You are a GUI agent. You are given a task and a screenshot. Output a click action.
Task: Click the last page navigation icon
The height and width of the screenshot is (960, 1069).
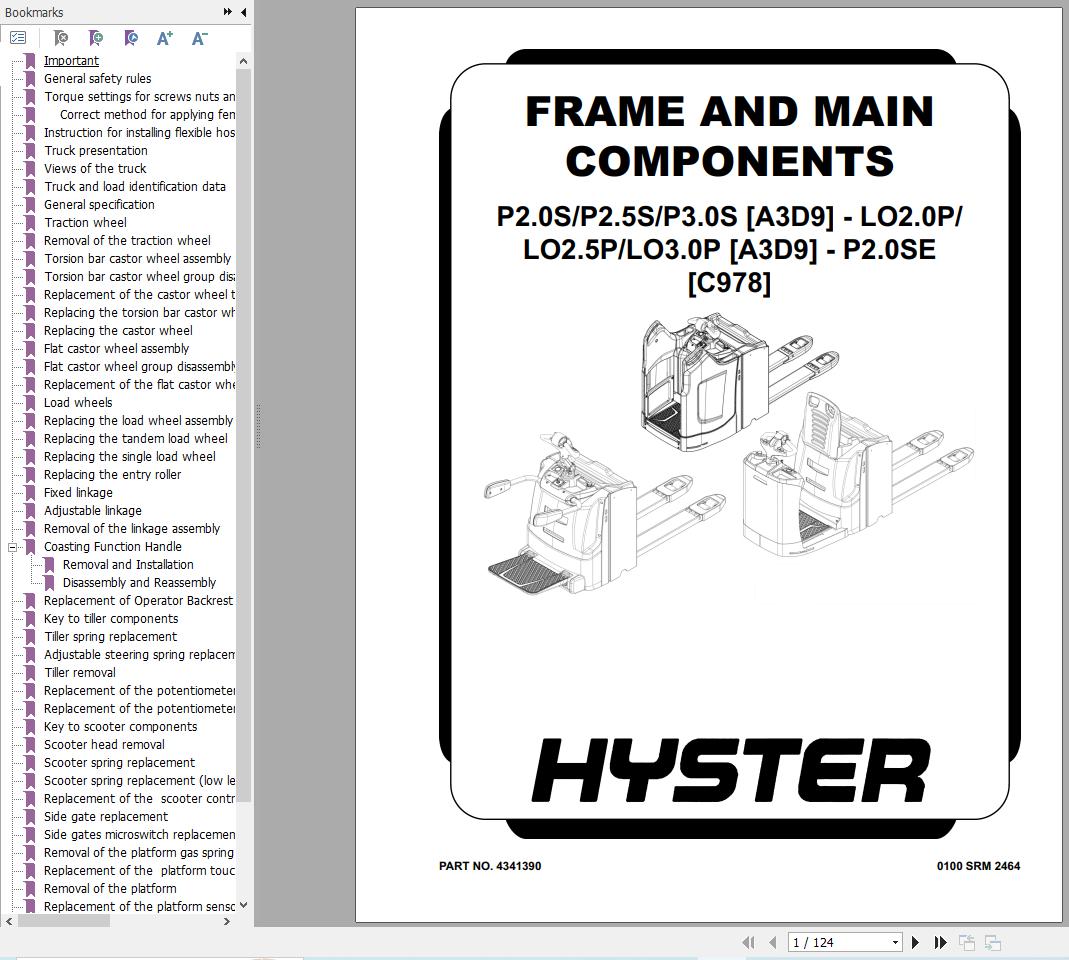tap(940, 942)
